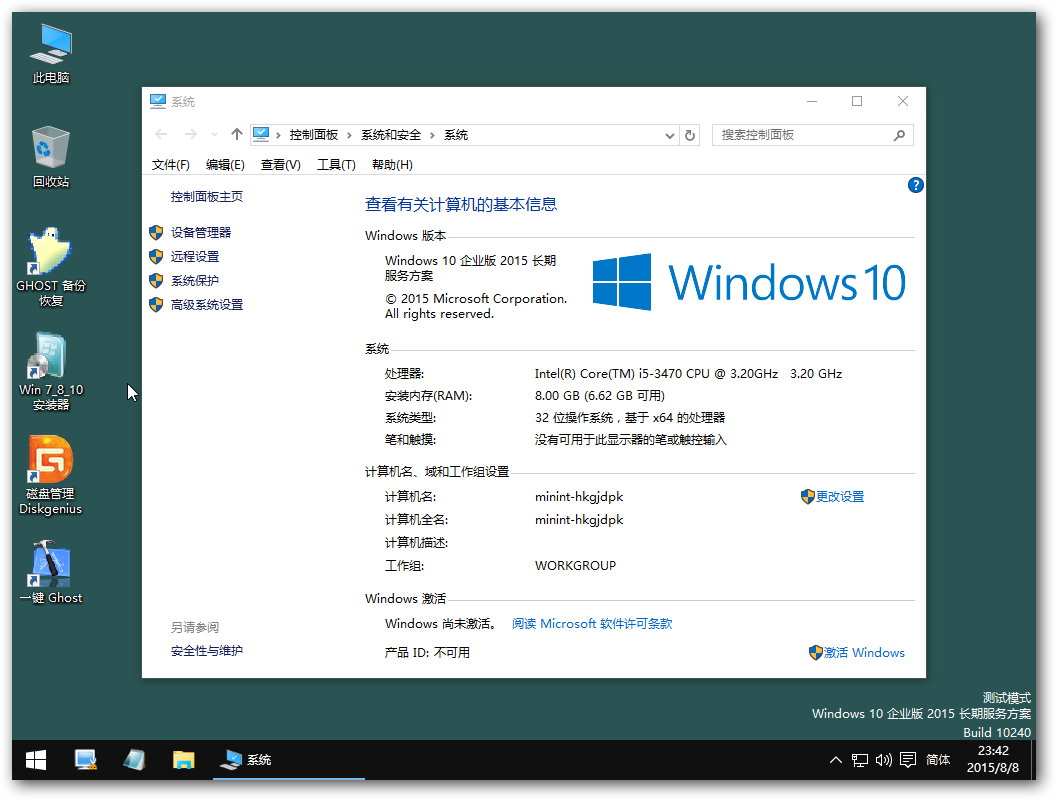The width and height of the screenshot is (1056, 800).
Task: Open 远程设置 from the sidebar
Action: [195, 257]
